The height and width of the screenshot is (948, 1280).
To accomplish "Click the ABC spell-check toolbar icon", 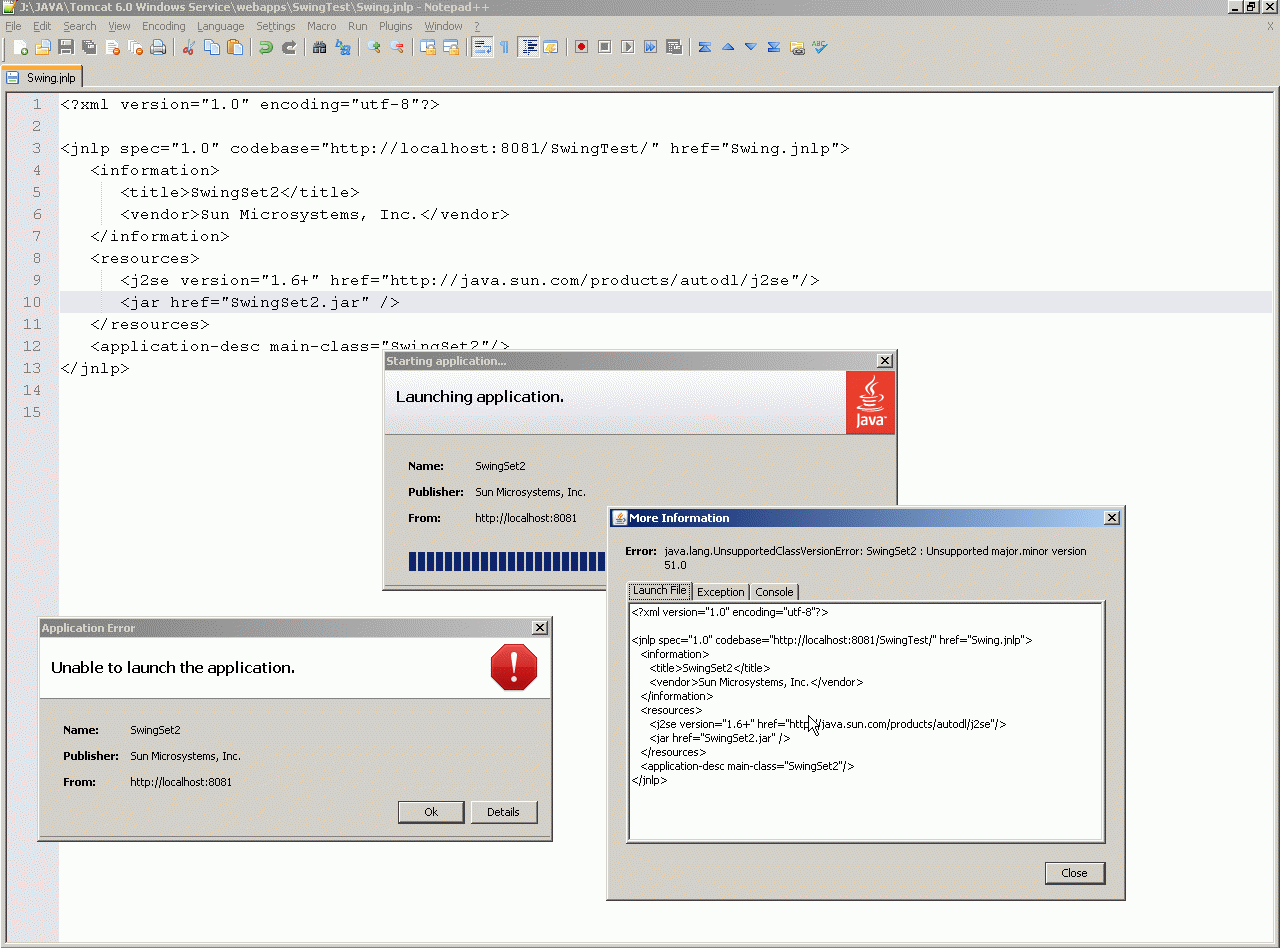I will [x=820, y=47].
